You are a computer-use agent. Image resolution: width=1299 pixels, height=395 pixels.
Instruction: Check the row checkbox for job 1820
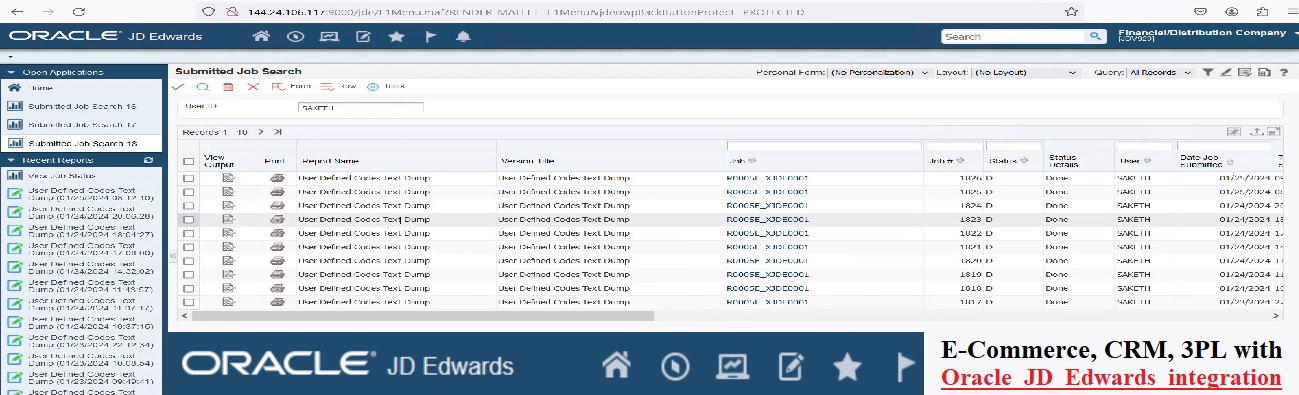(x=188, y=260)
